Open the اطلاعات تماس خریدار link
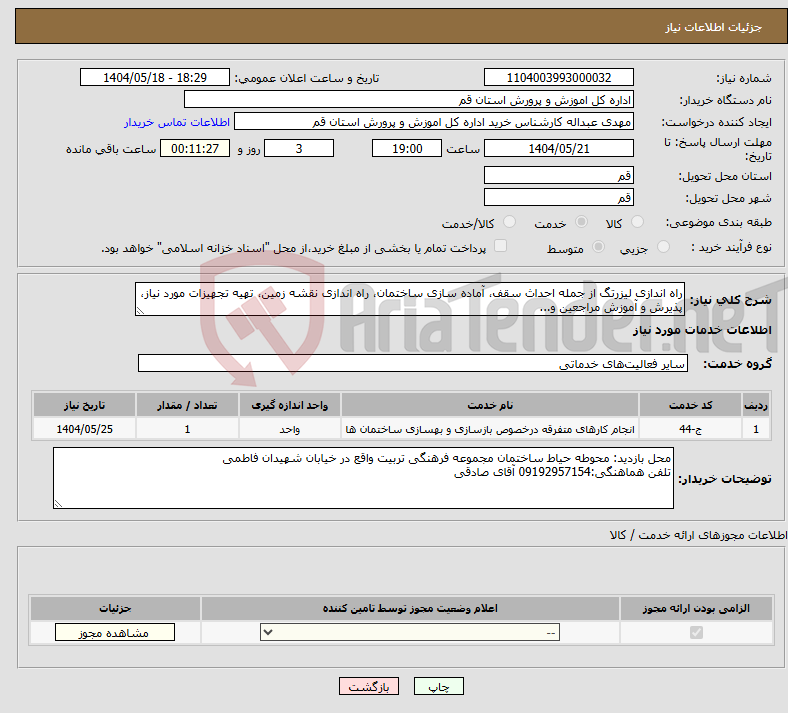Image resolution: width=788 pixels, height=713 pixels. (x=177, y=122)
